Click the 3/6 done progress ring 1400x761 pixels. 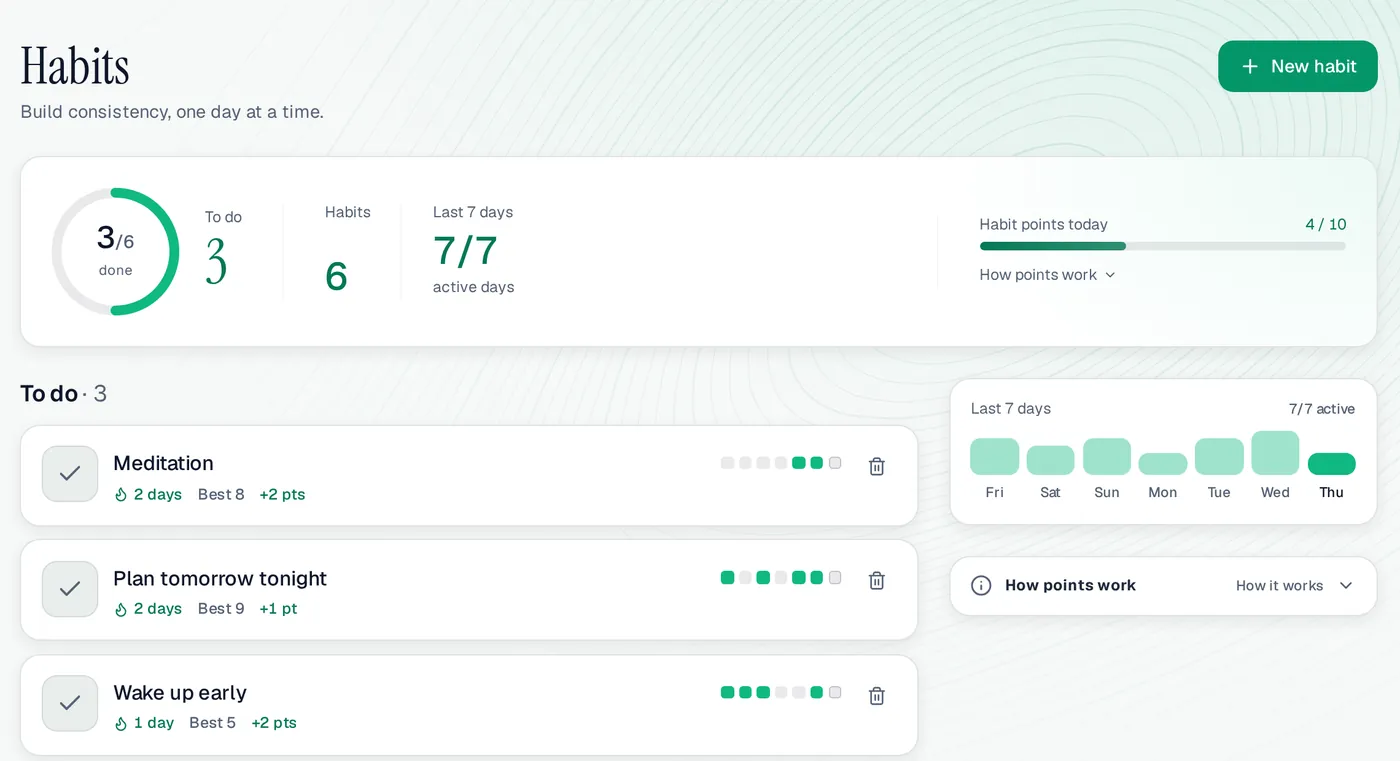[x=115, y=252]
